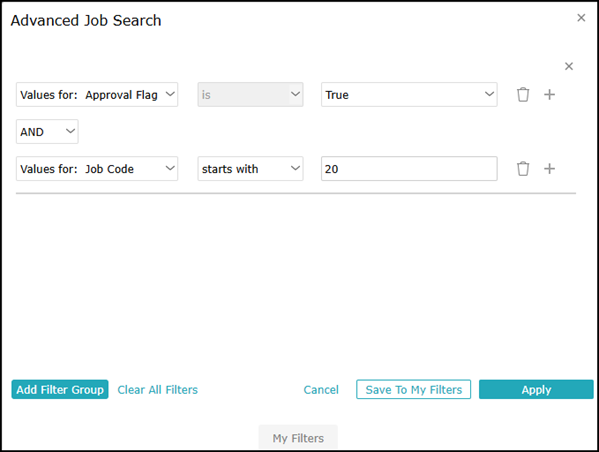Click Save To My Filters button
The image size is (599, 452).
pos(413,390)
